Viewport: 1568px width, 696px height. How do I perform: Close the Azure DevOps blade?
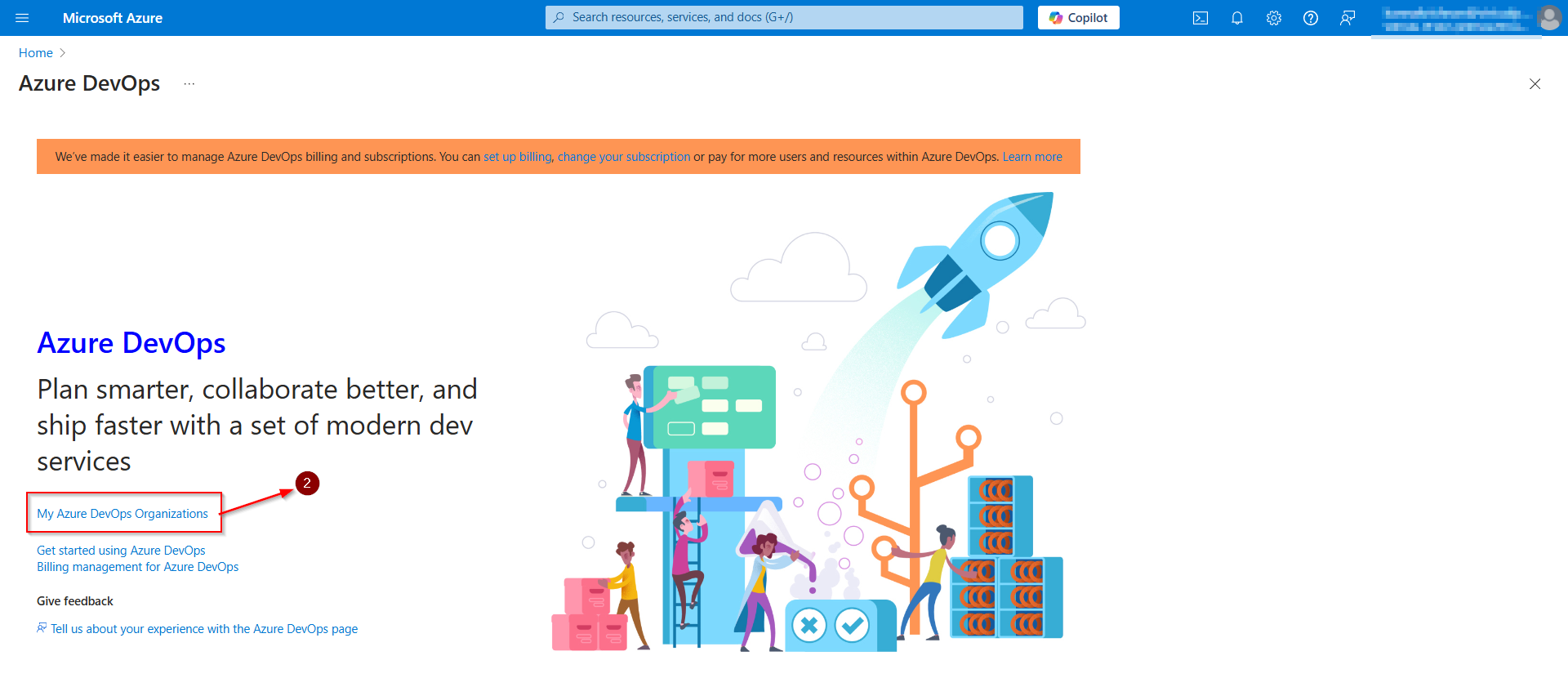(1535, 84)
